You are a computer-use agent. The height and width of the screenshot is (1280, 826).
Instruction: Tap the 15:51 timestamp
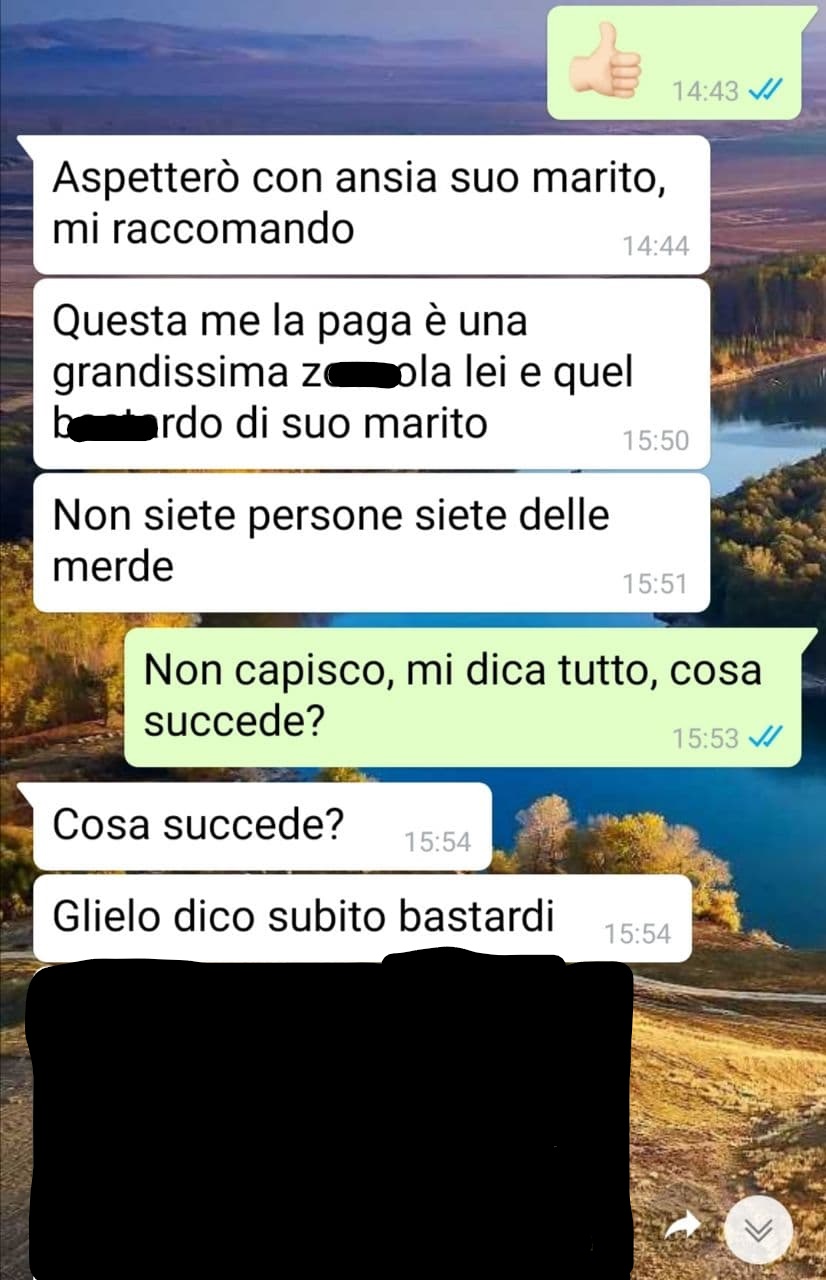coord(655,584)
